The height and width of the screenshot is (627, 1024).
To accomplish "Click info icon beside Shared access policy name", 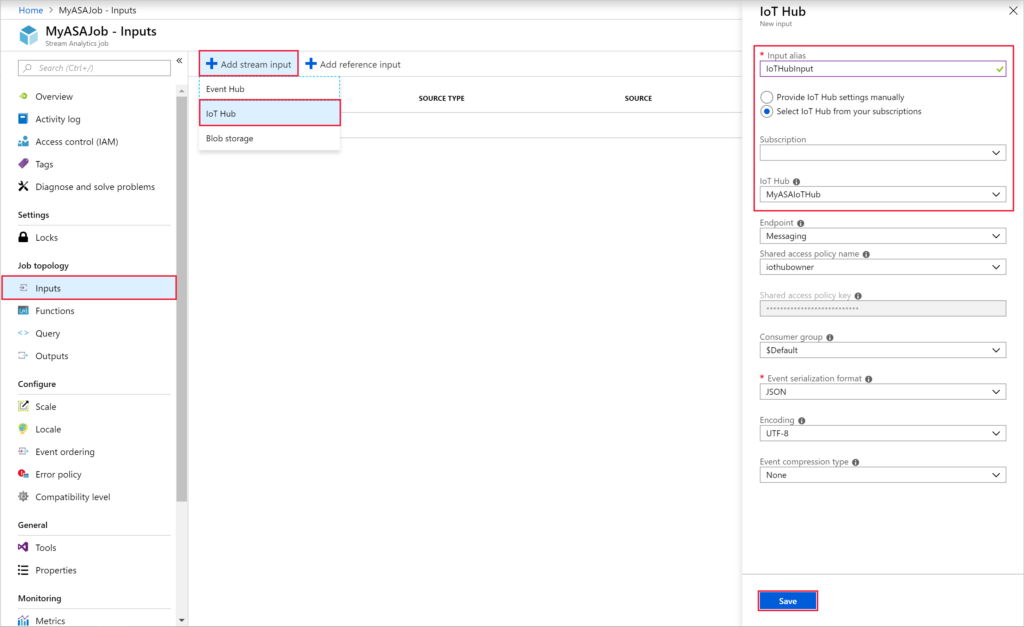I will point(866,254).
